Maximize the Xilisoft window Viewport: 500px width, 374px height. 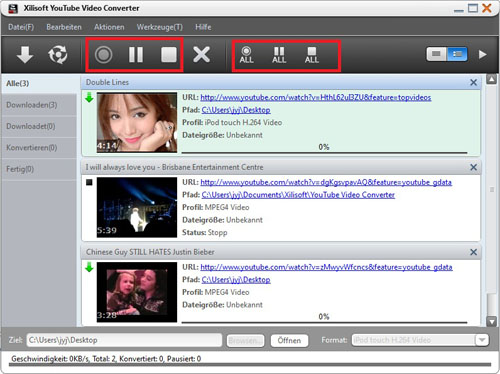473,8
